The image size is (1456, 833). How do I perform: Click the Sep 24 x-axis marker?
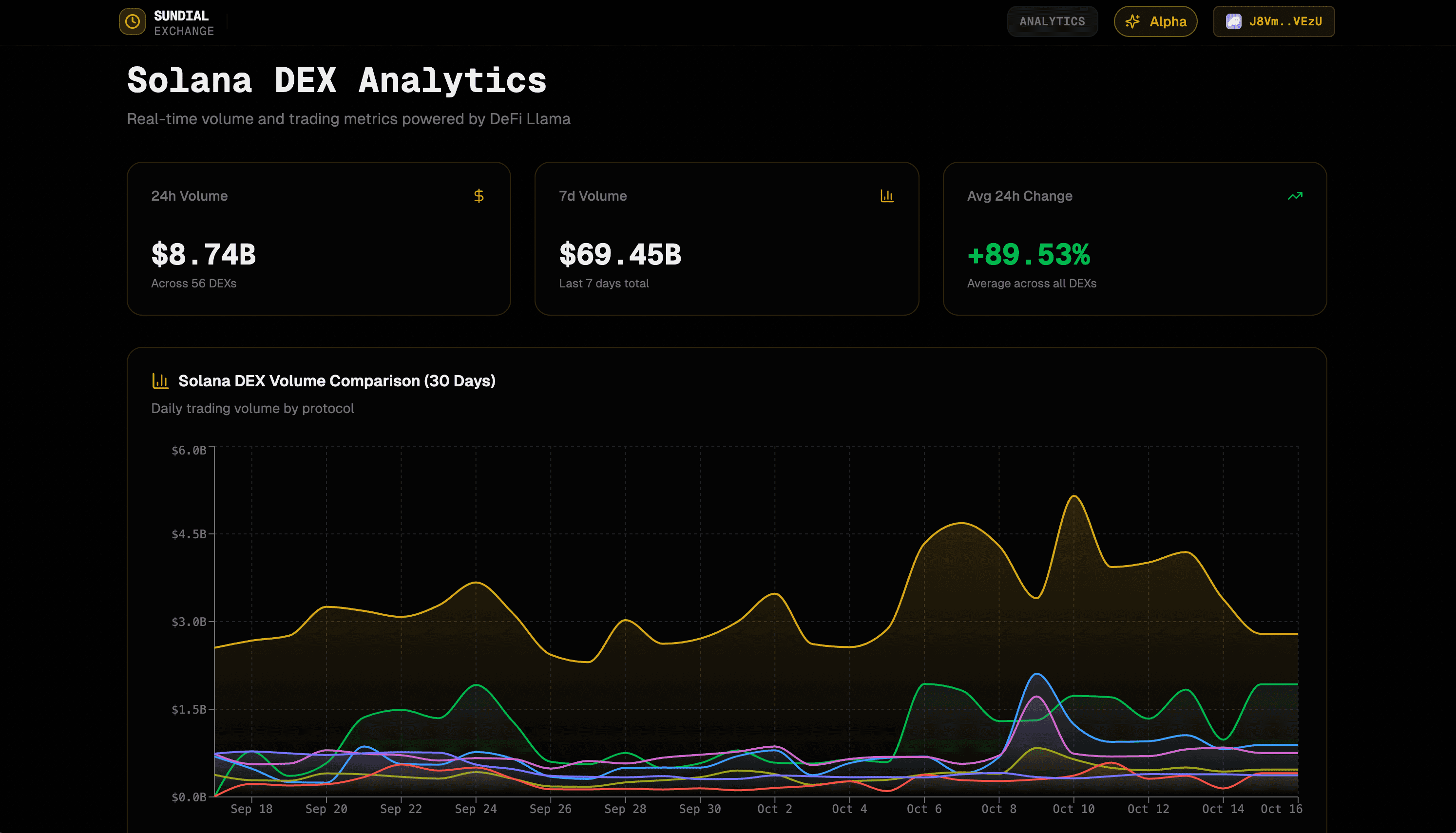click(476, 809)
